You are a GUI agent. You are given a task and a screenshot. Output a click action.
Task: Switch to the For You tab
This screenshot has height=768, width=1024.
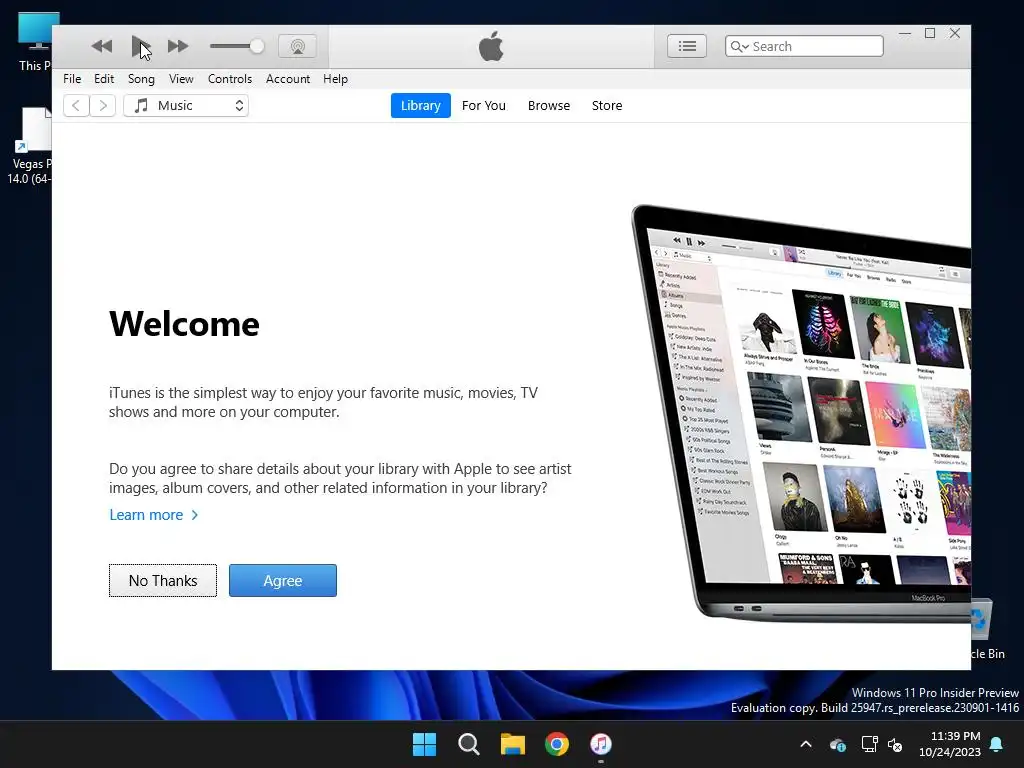tap(484, 106)
